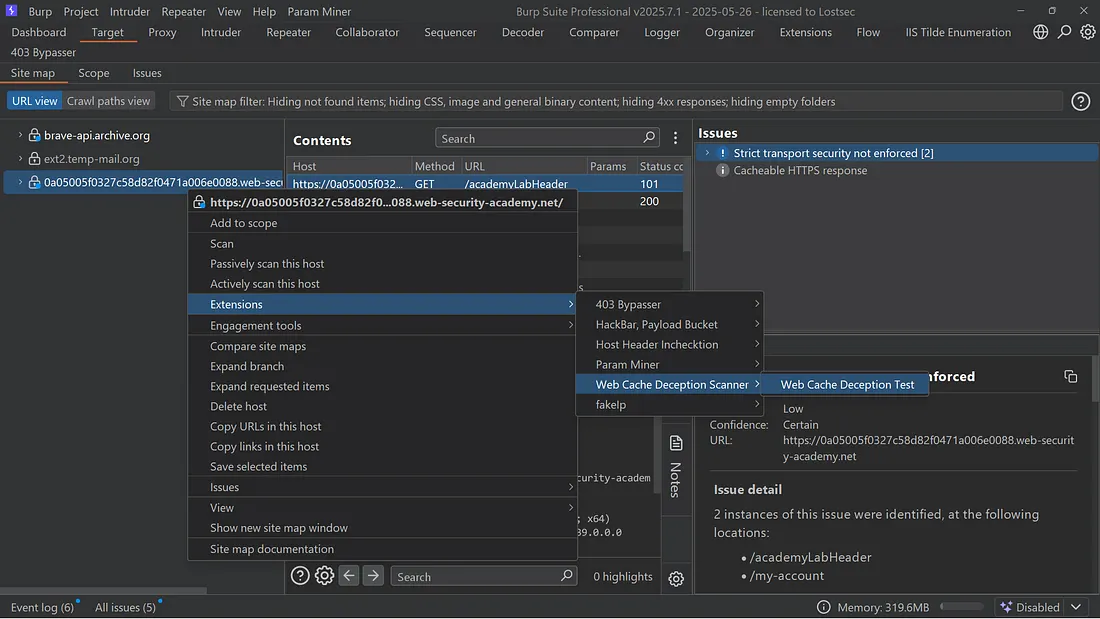Click the issue detail vertical scrollbar

tap(1095, 379)
